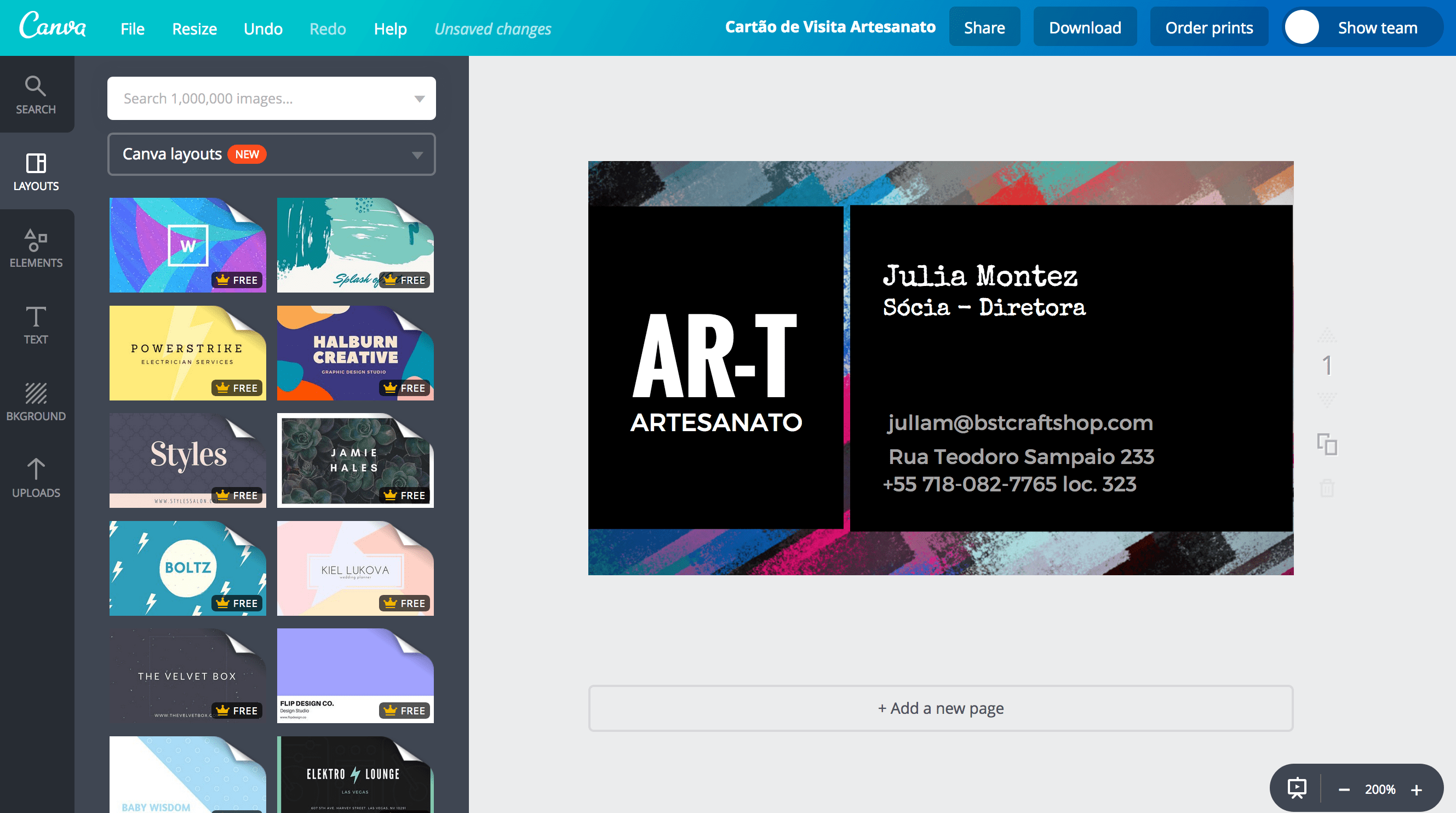Select Rua Teodoro Sampaio 233 text
This screenshot has height=813, width=1456.
(1022, 456)
